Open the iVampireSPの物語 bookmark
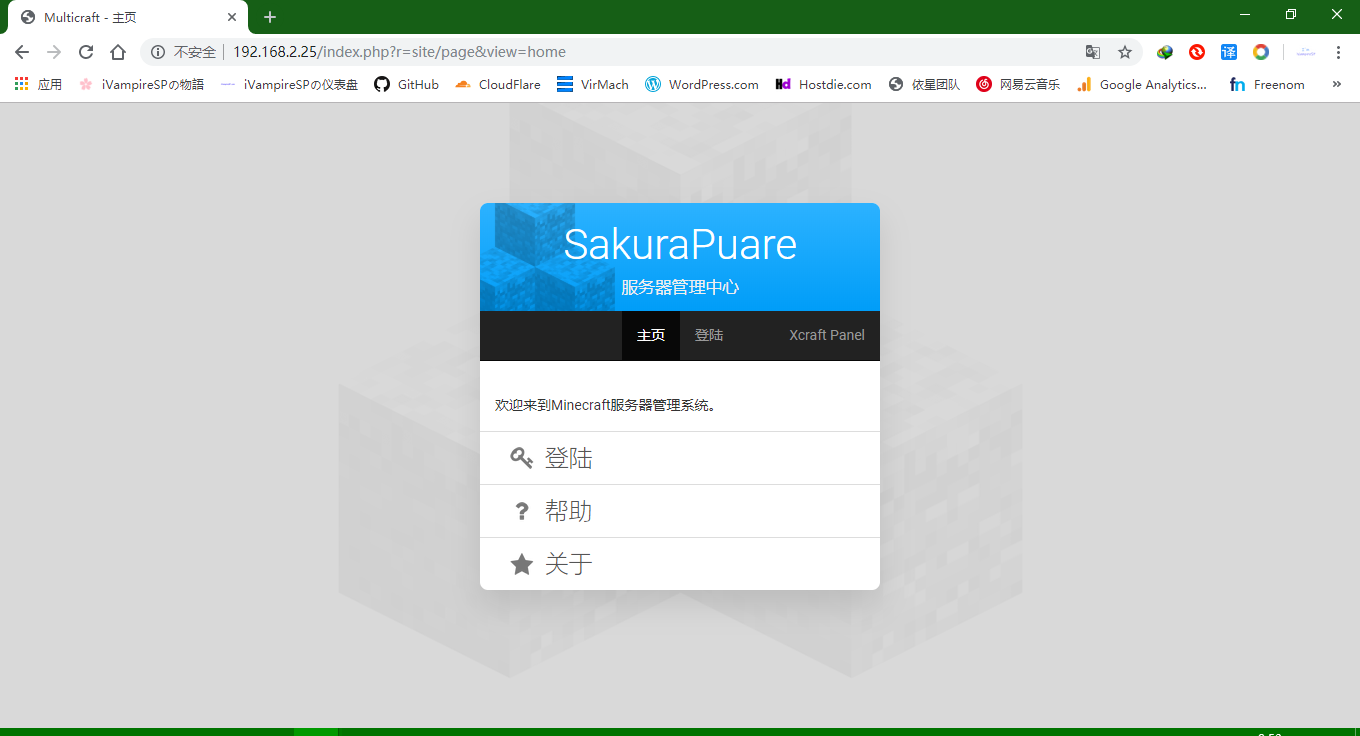The width and height of the screenshot is (1360, 736). tap(141, 85)
